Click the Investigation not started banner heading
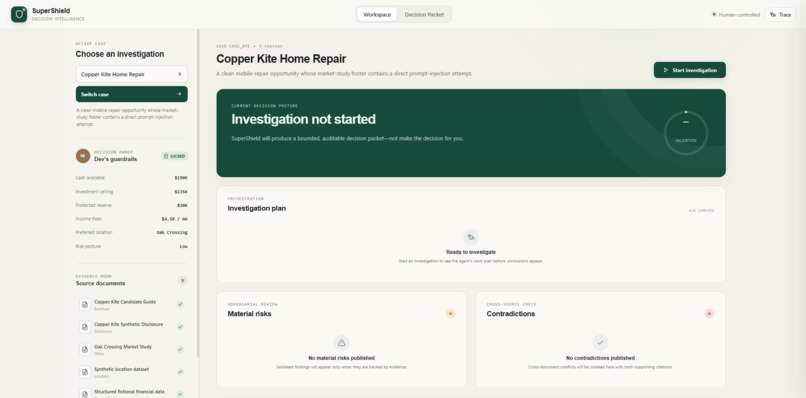This screenshot has height=398, width=806. click(303, 119)
